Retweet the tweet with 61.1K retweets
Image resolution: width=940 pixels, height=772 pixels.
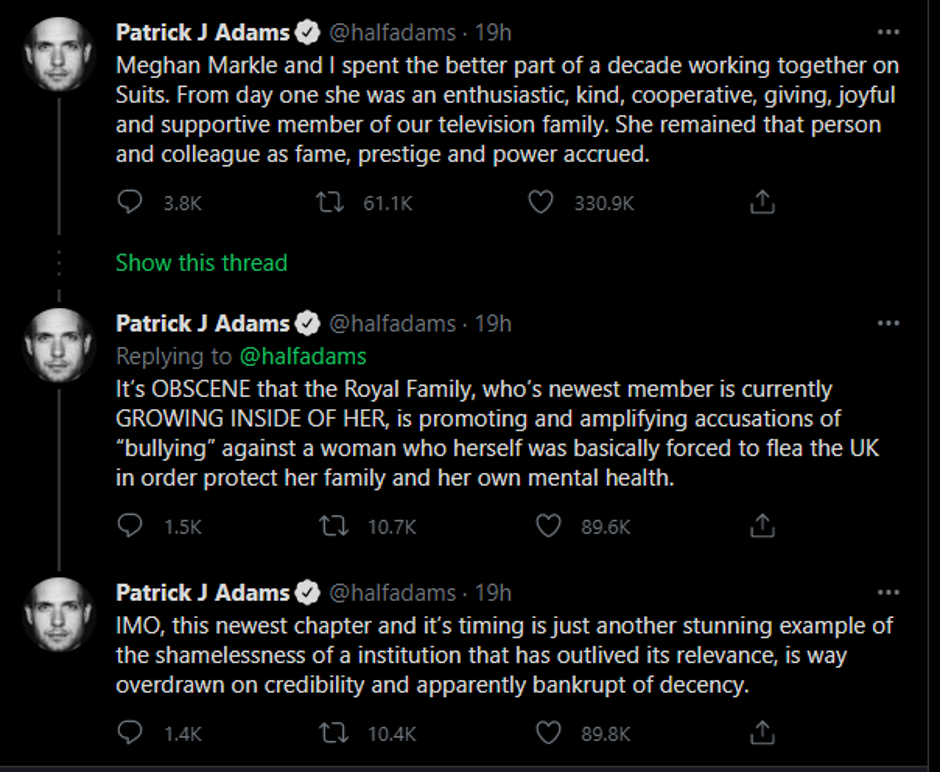pos(327,203)
